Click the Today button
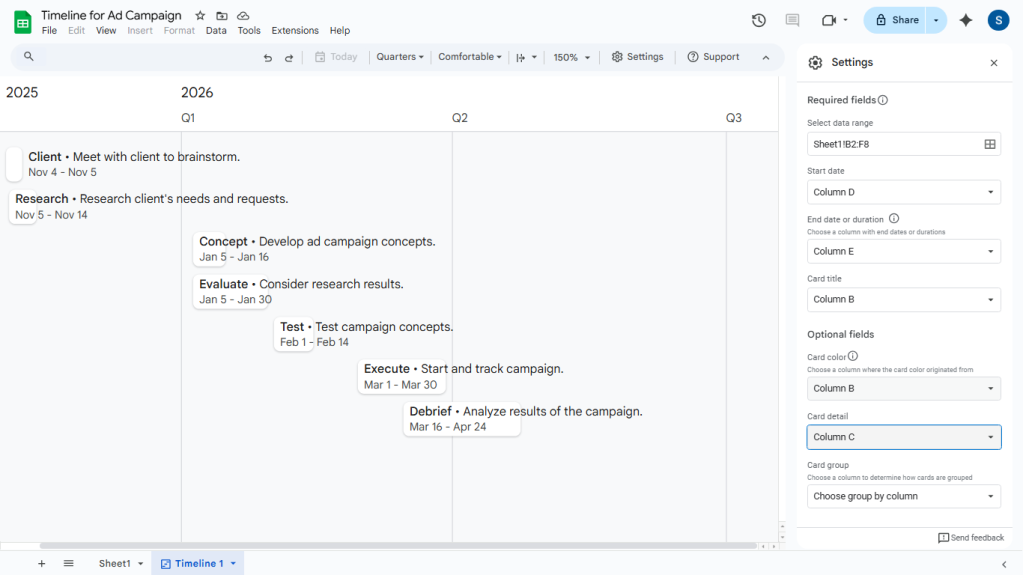 coord(336,57)
